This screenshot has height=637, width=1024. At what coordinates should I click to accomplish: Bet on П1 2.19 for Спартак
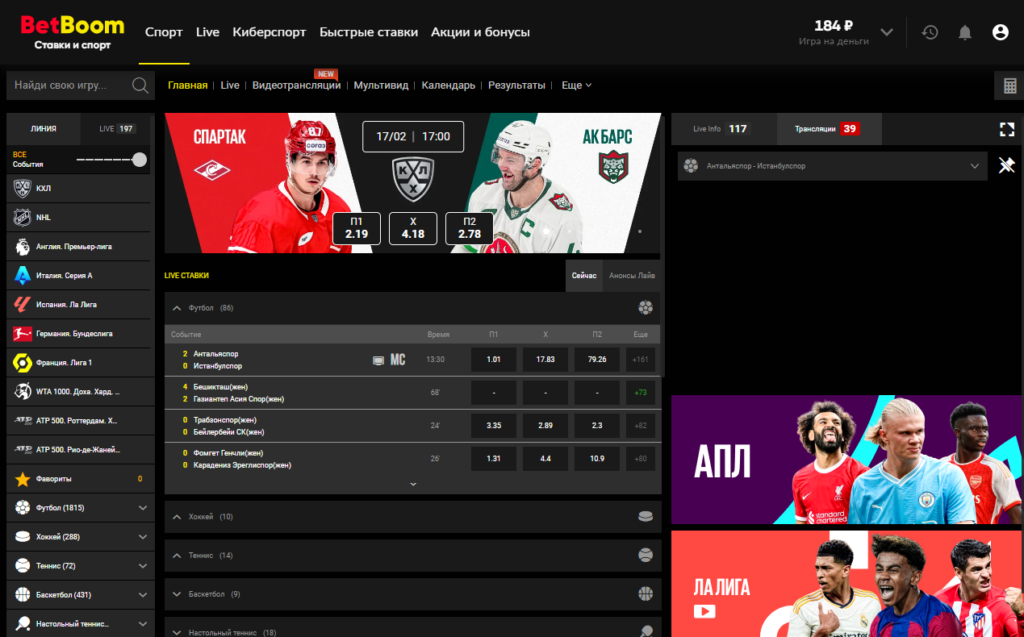[357, 229]
